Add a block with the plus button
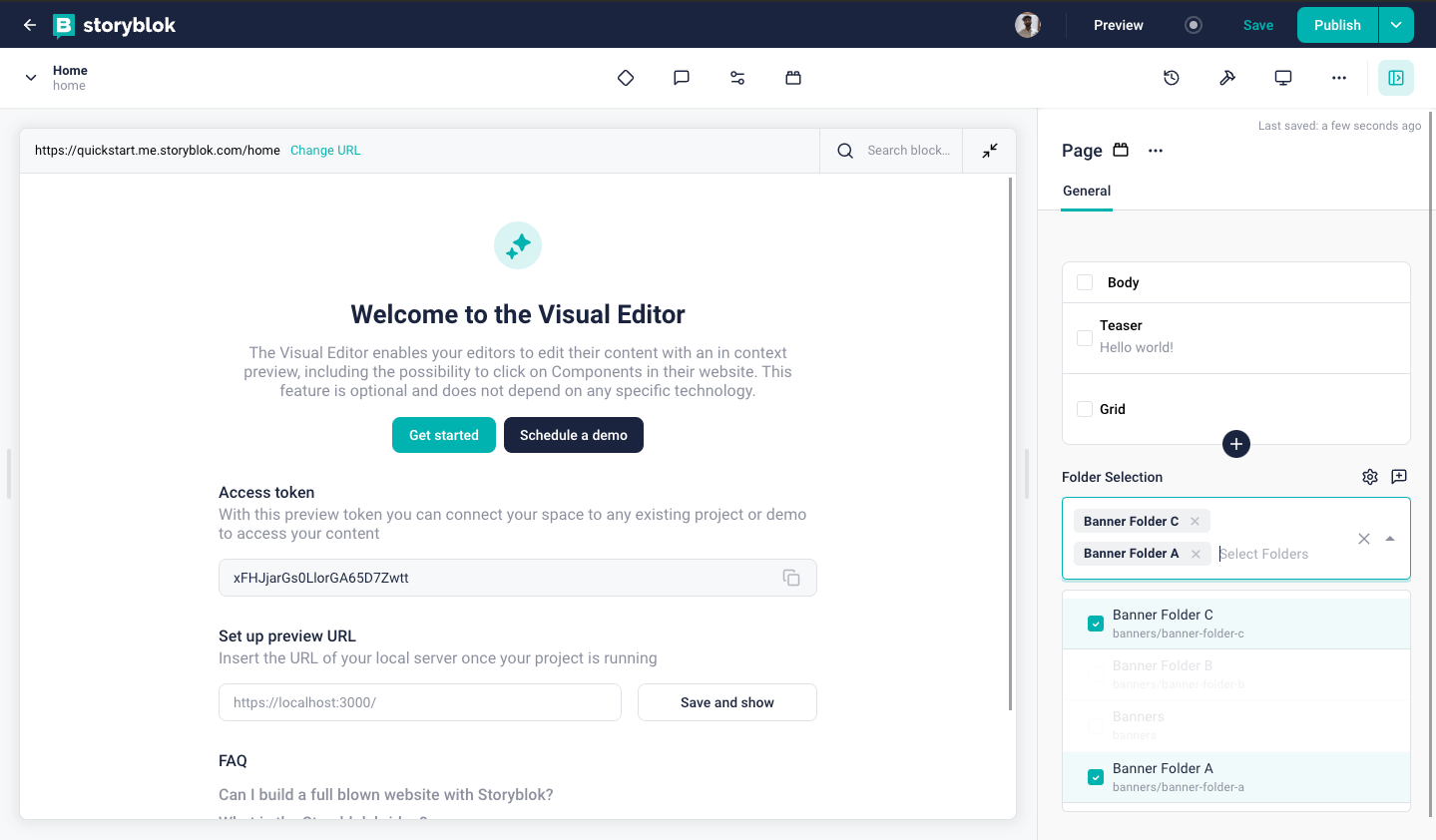 point(1236,444)
